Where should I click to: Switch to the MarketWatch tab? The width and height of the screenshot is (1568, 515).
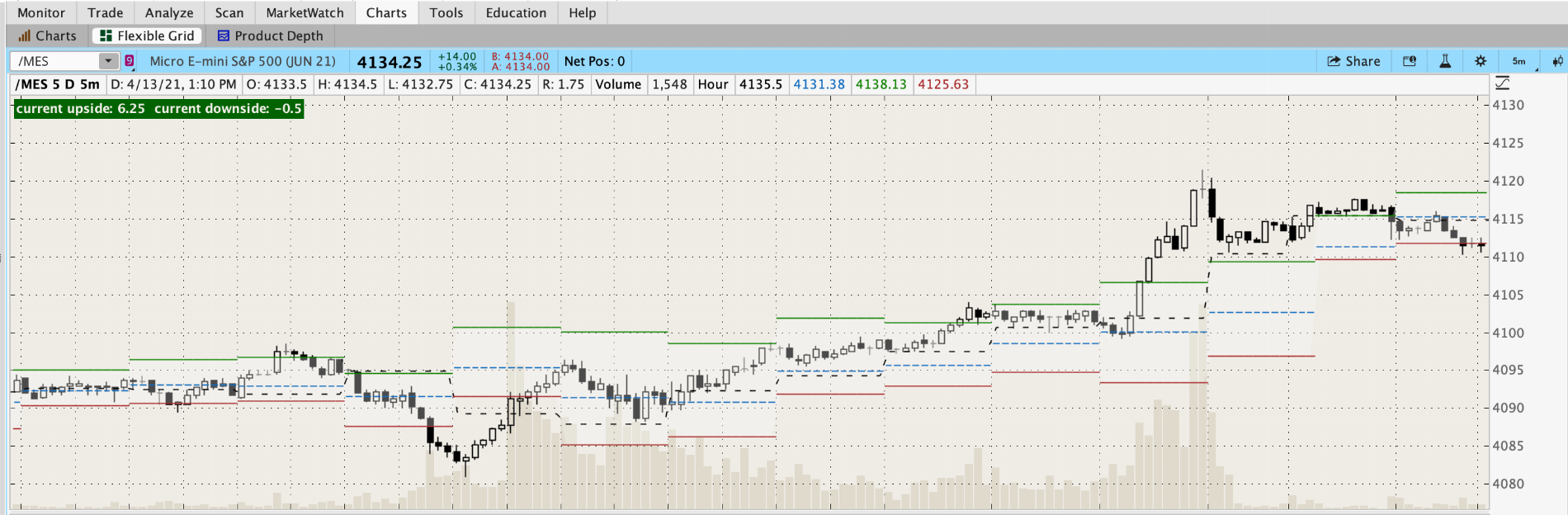(305, 12)
